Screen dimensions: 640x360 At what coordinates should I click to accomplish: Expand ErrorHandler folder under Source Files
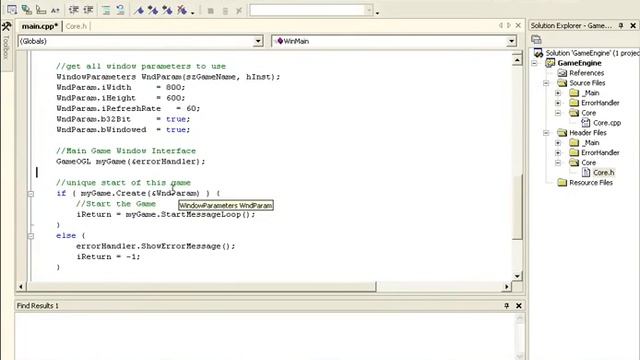(558, 103)
